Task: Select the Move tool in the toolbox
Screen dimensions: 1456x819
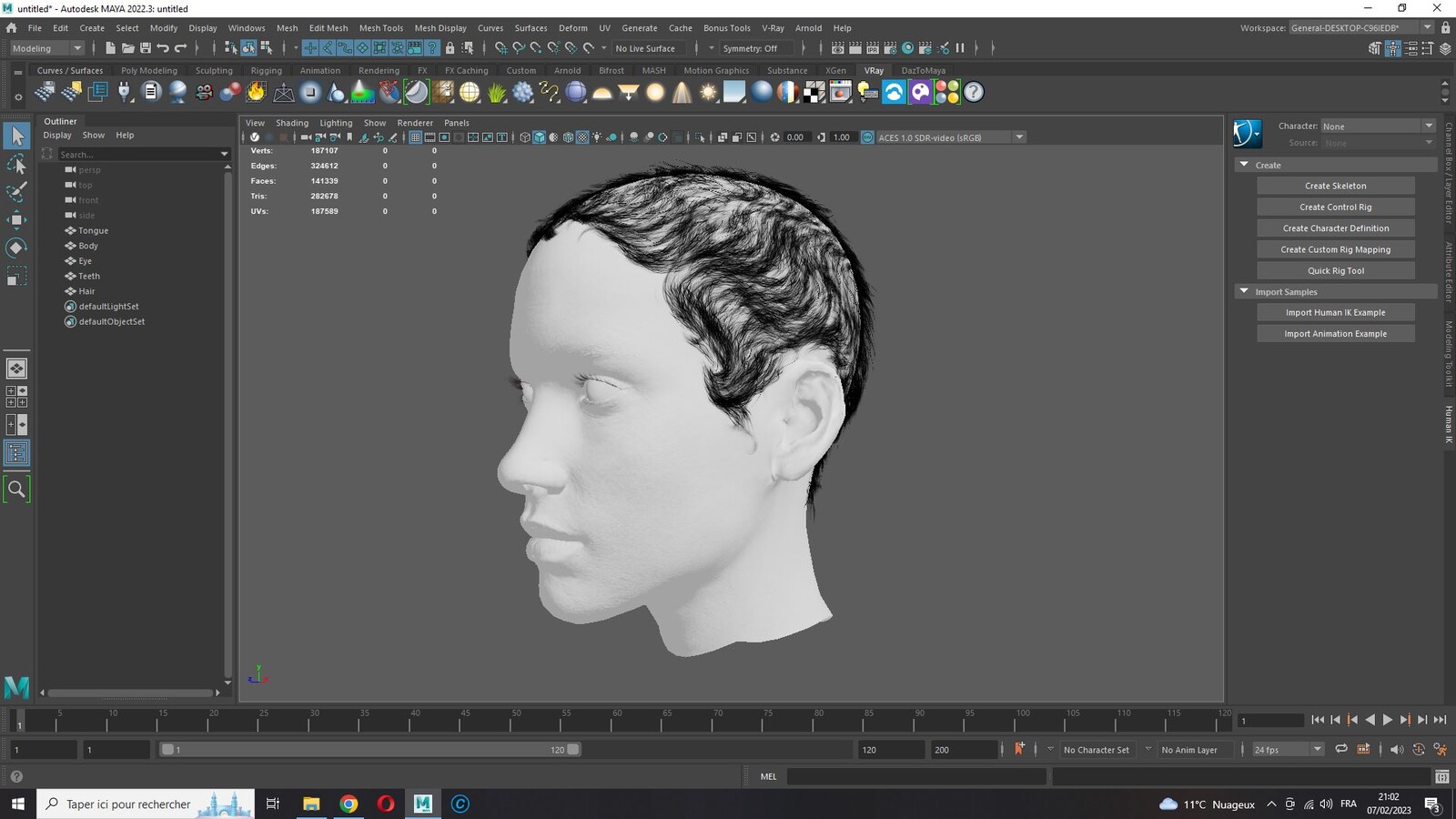Action: pyautogui.click(x=16, y=219)
